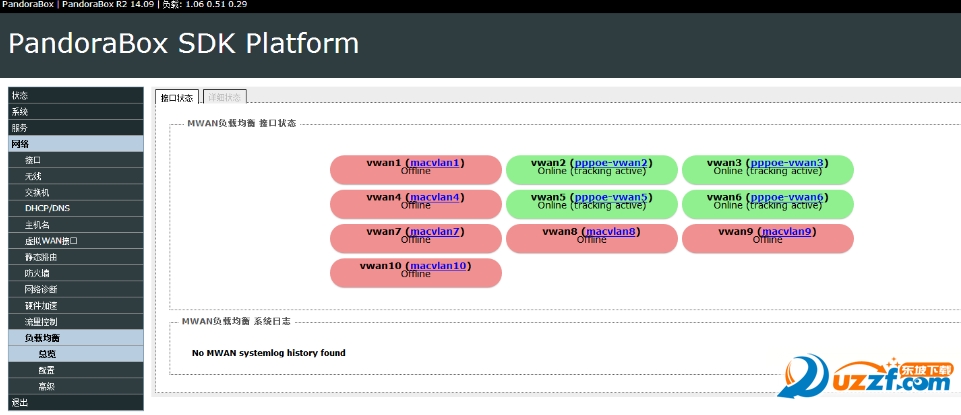Follow the macvlan7 link

tap(435, 231)
